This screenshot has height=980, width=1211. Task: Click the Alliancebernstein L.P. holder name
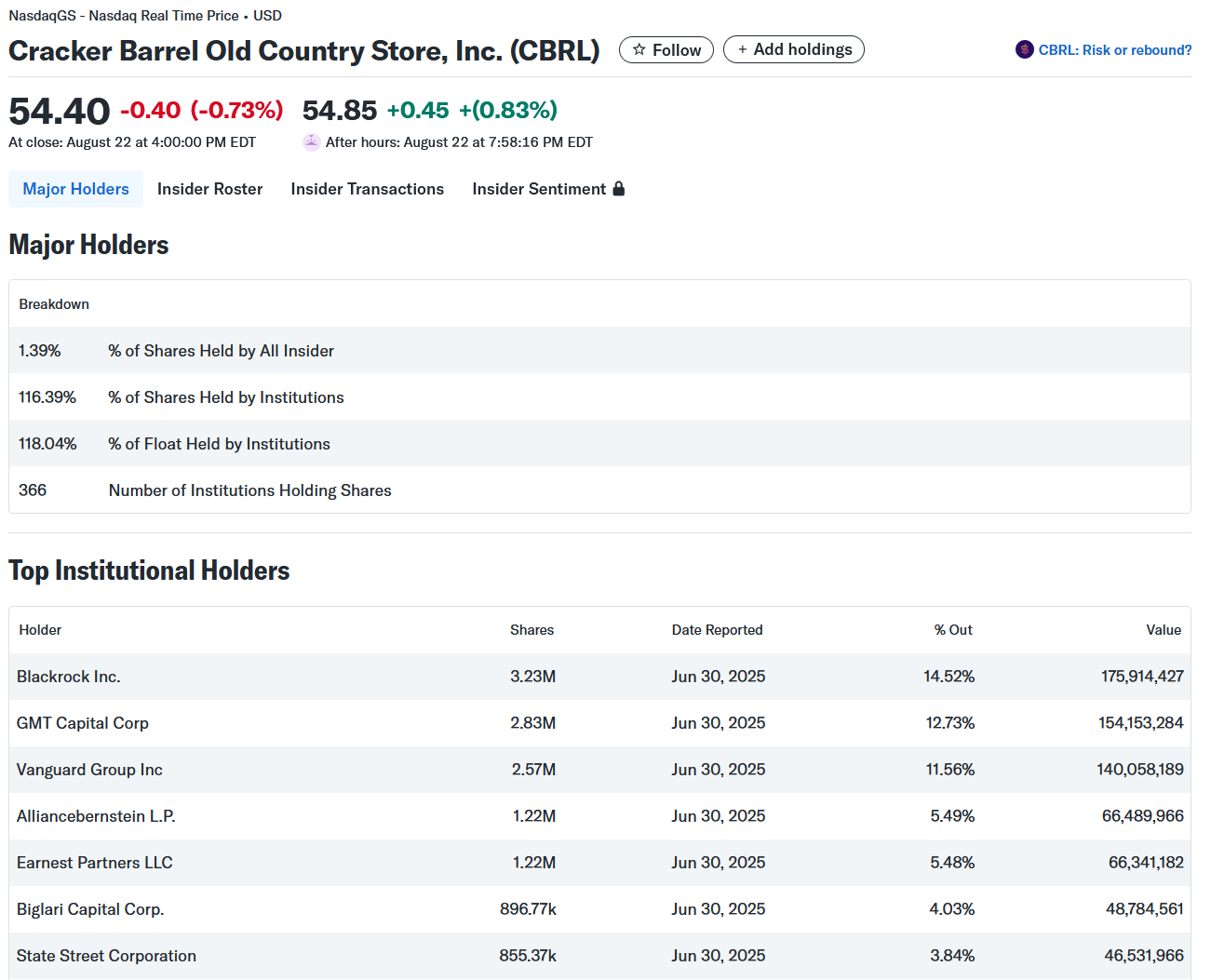(96, 816)
